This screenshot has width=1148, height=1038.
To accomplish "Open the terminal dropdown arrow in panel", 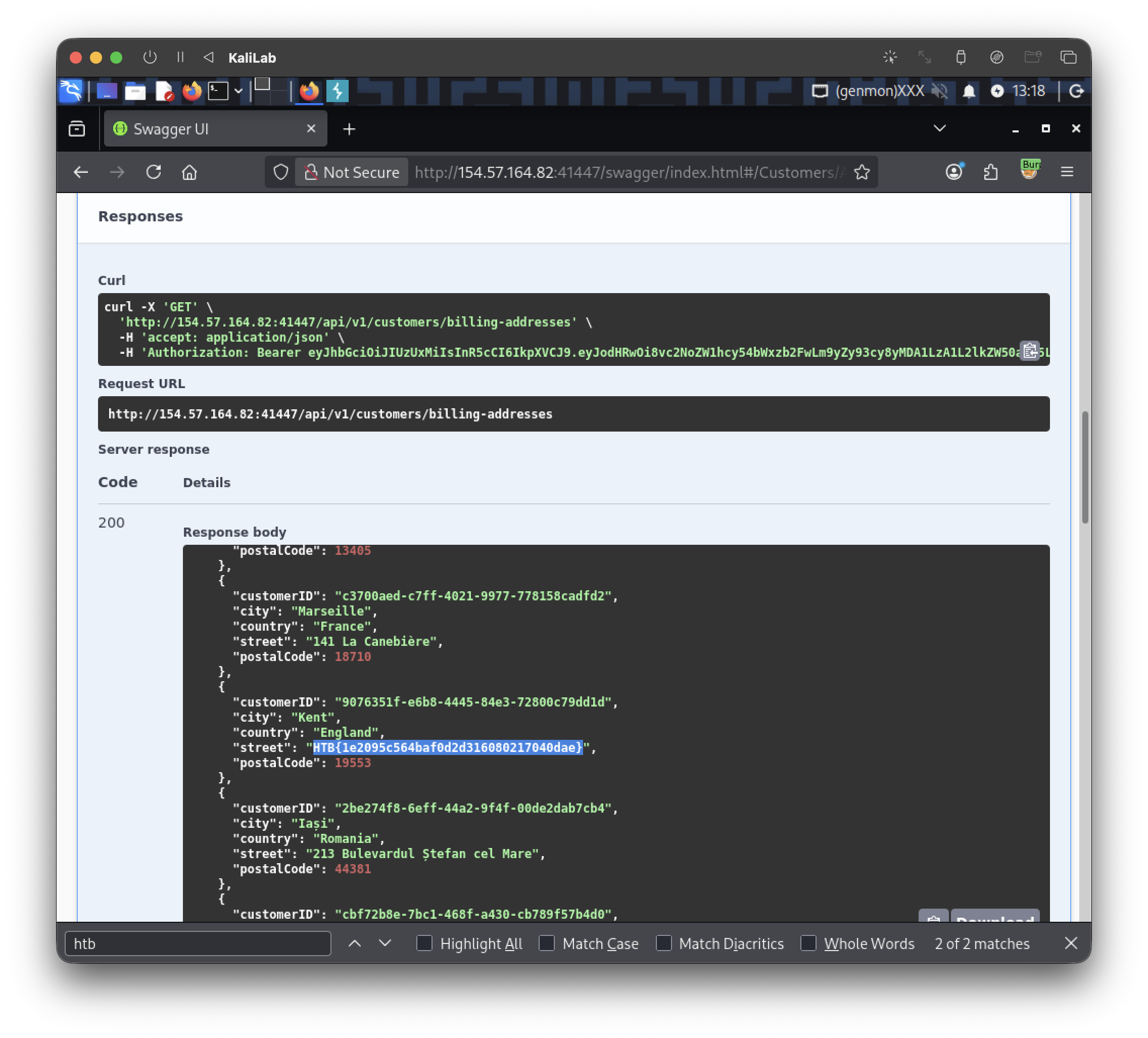I will click(238, 90).
